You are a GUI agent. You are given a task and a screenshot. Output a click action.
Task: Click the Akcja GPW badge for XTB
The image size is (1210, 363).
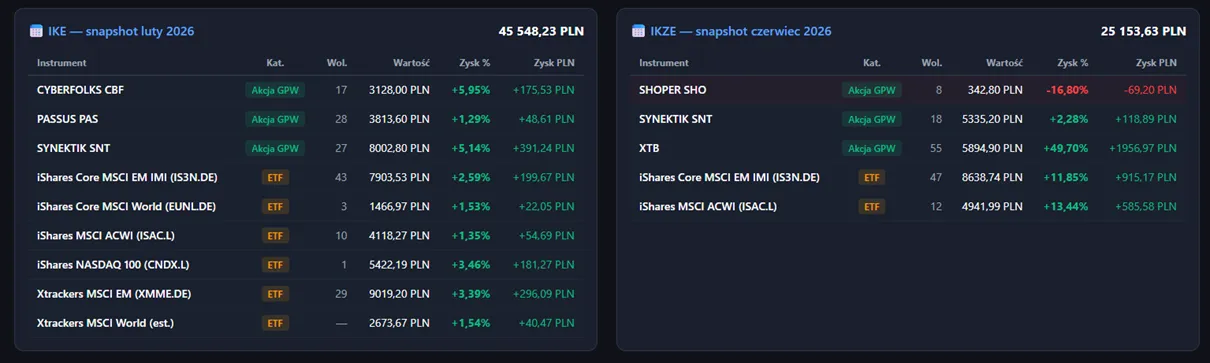click(872, 148)
